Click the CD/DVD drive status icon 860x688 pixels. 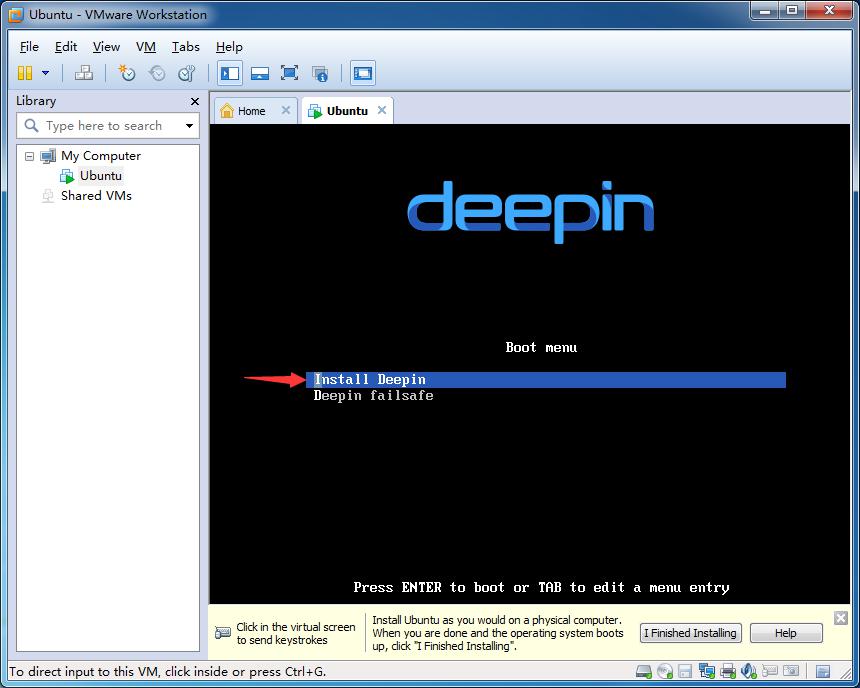point(665,671)
